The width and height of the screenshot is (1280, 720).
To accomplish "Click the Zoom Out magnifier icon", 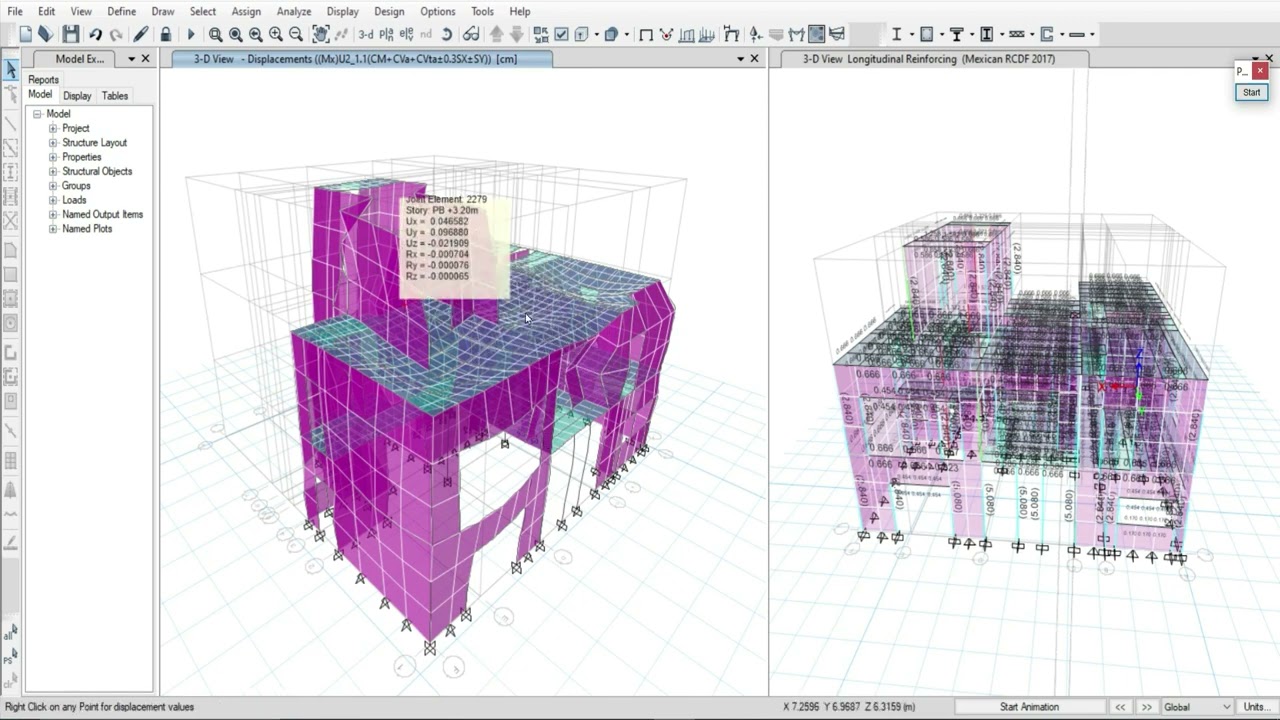I will pos(296,34).
